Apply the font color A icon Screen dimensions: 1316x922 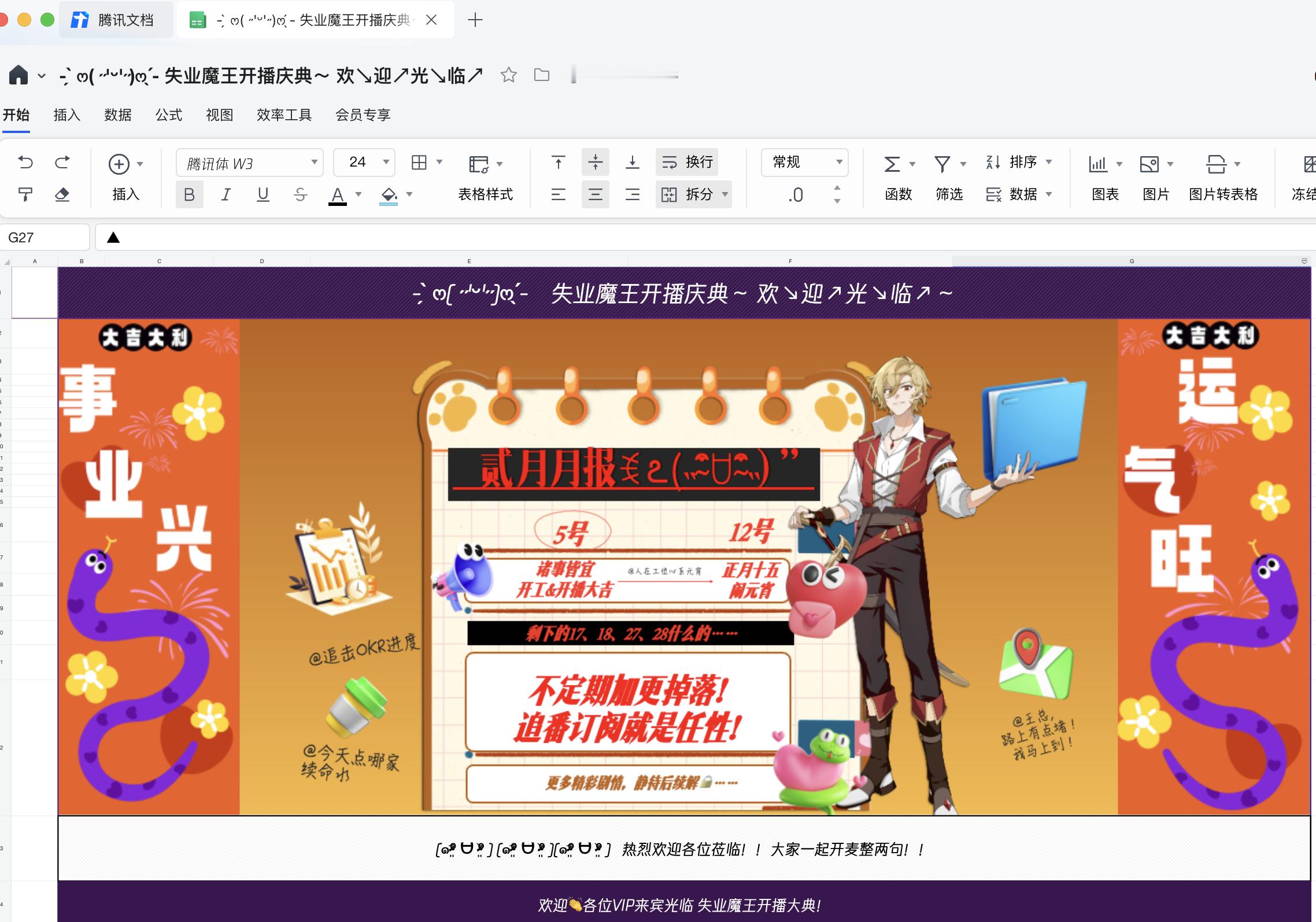point(338,195)
